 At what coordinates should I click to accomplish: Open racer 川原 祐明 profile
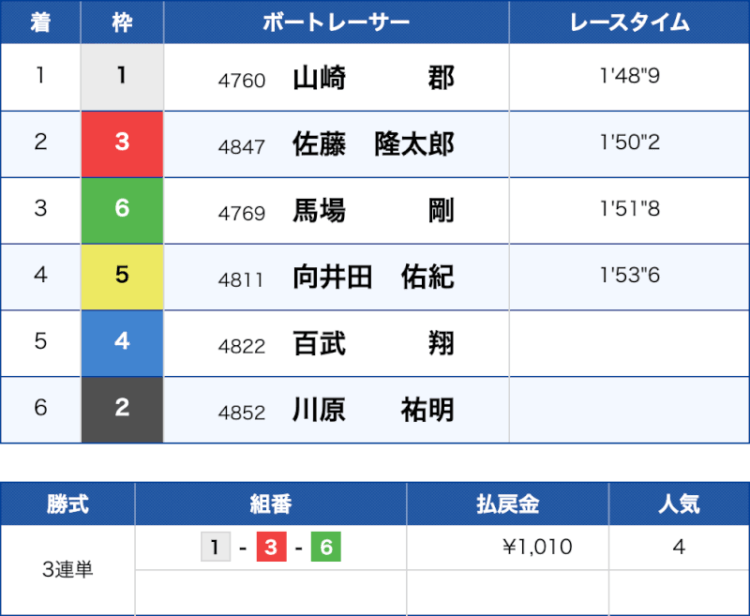pyautogui.click(x=373, y=410)
